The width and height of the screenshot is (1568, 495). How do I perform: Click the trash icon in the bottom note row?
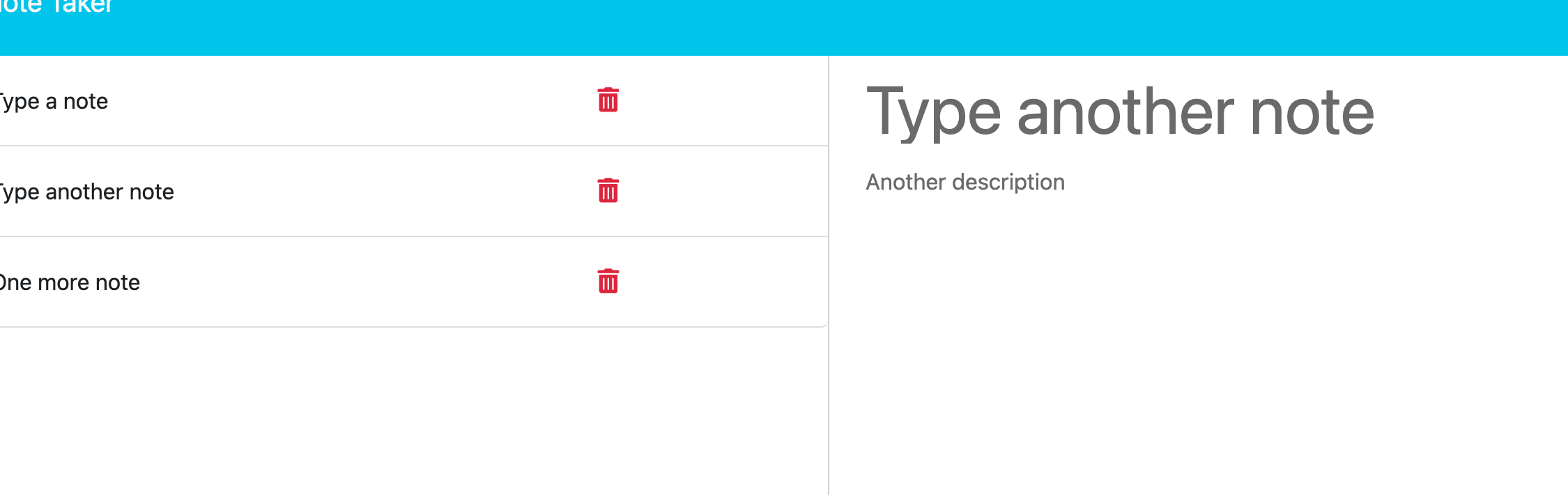[608, 282]
